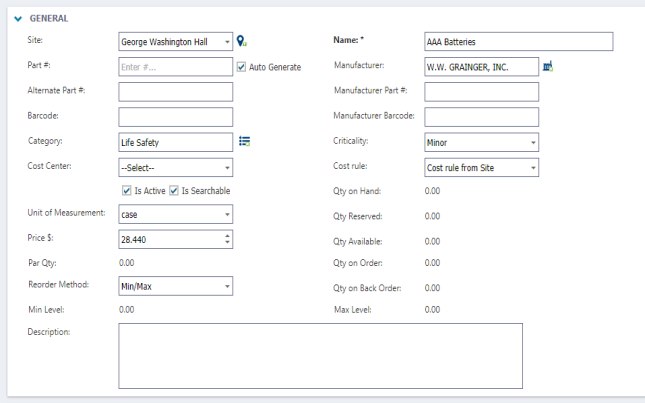The image size is (645, 403).
Task: Click the Description text area
Action: pos(320,356)
